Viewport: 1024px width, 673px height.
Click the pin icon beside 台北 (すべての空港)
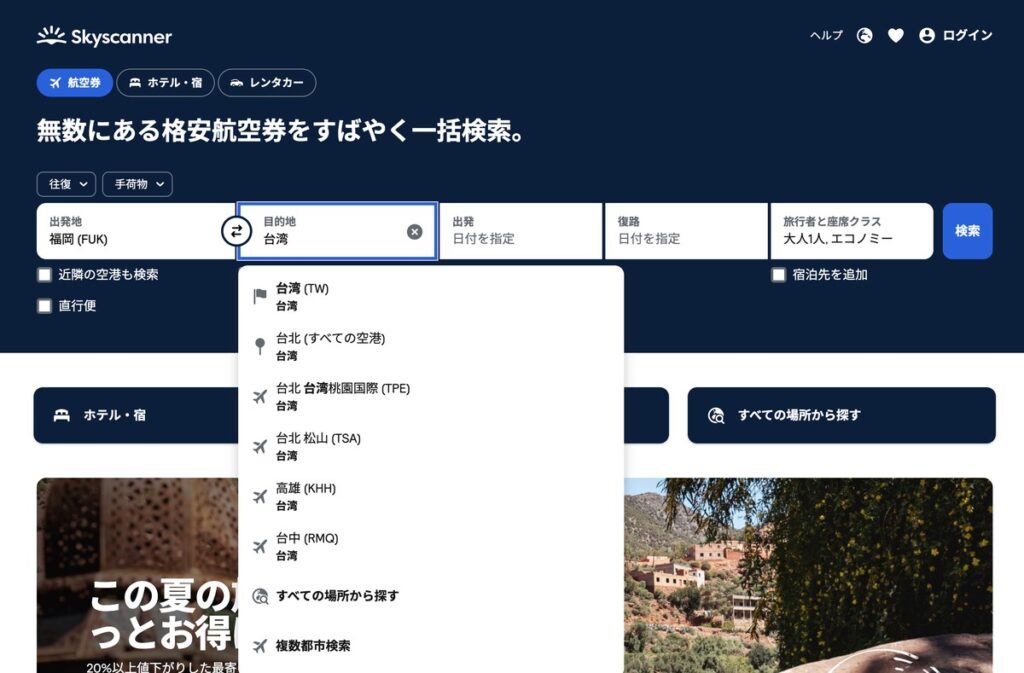click(x=260, y=346)
